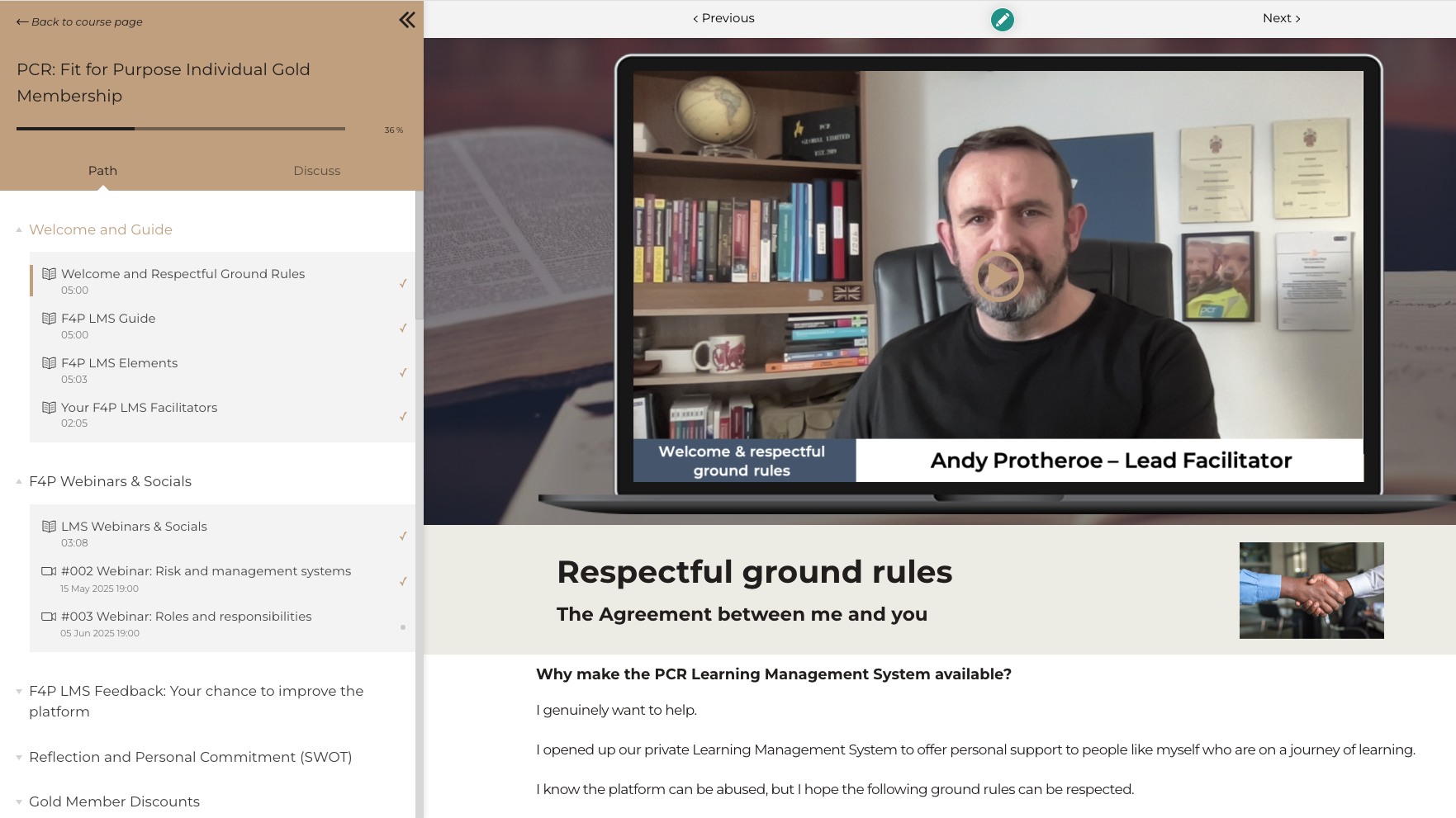
Task: Click completion checkmark for #002 Webinar lesson
Action: point(403,581)
